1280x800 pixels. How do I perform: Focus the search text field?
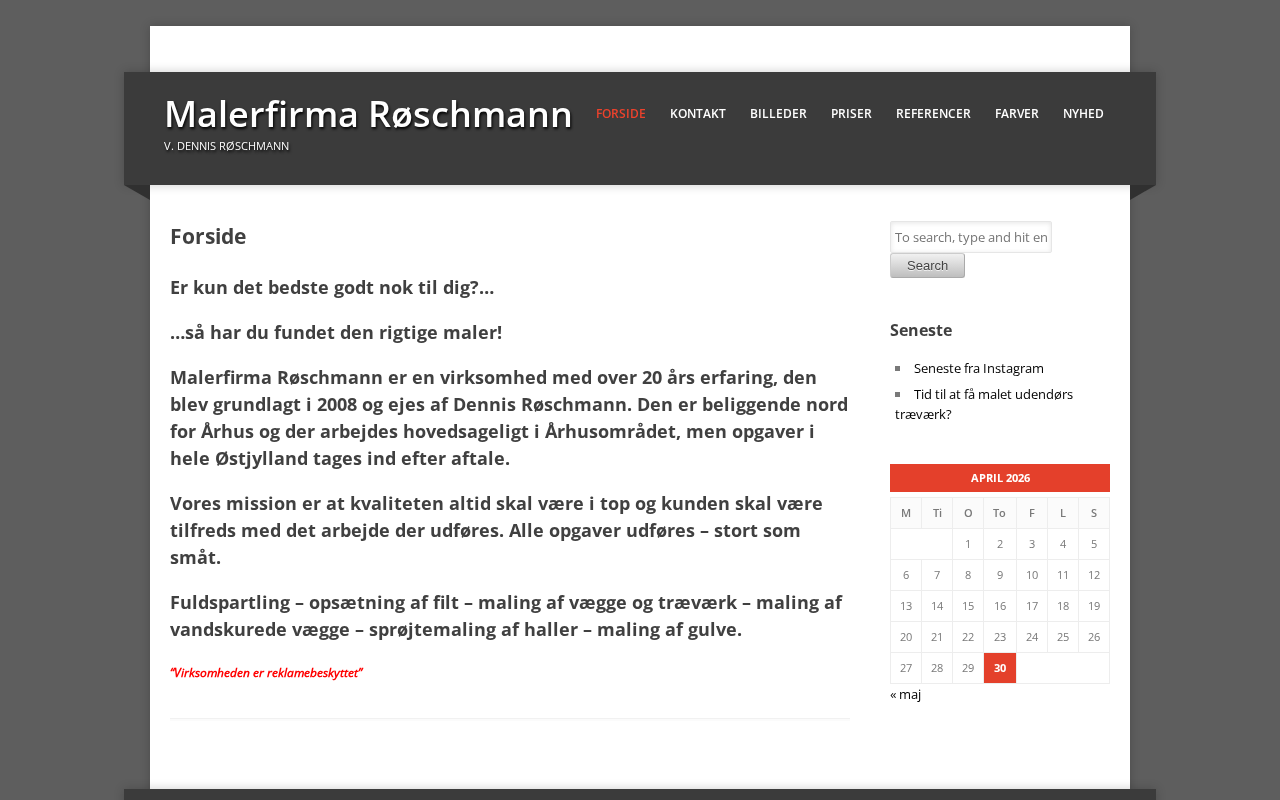click(x=971, y=237)
